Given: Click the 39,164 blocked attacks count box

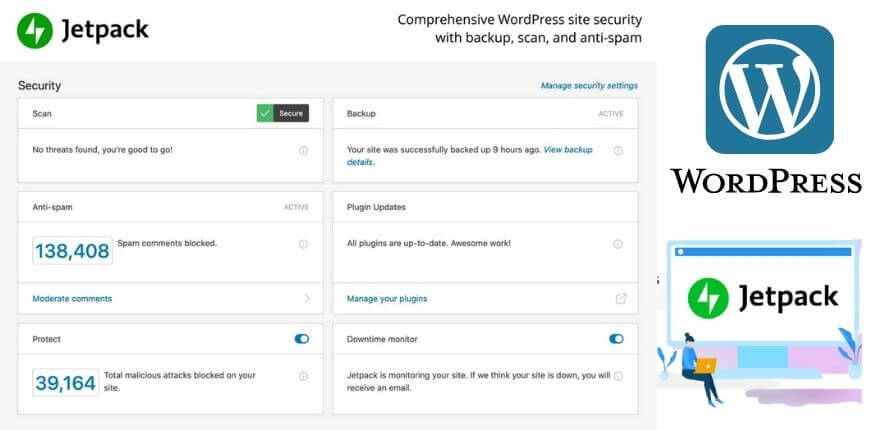Looking at the screenshot, I should point(65,382).
